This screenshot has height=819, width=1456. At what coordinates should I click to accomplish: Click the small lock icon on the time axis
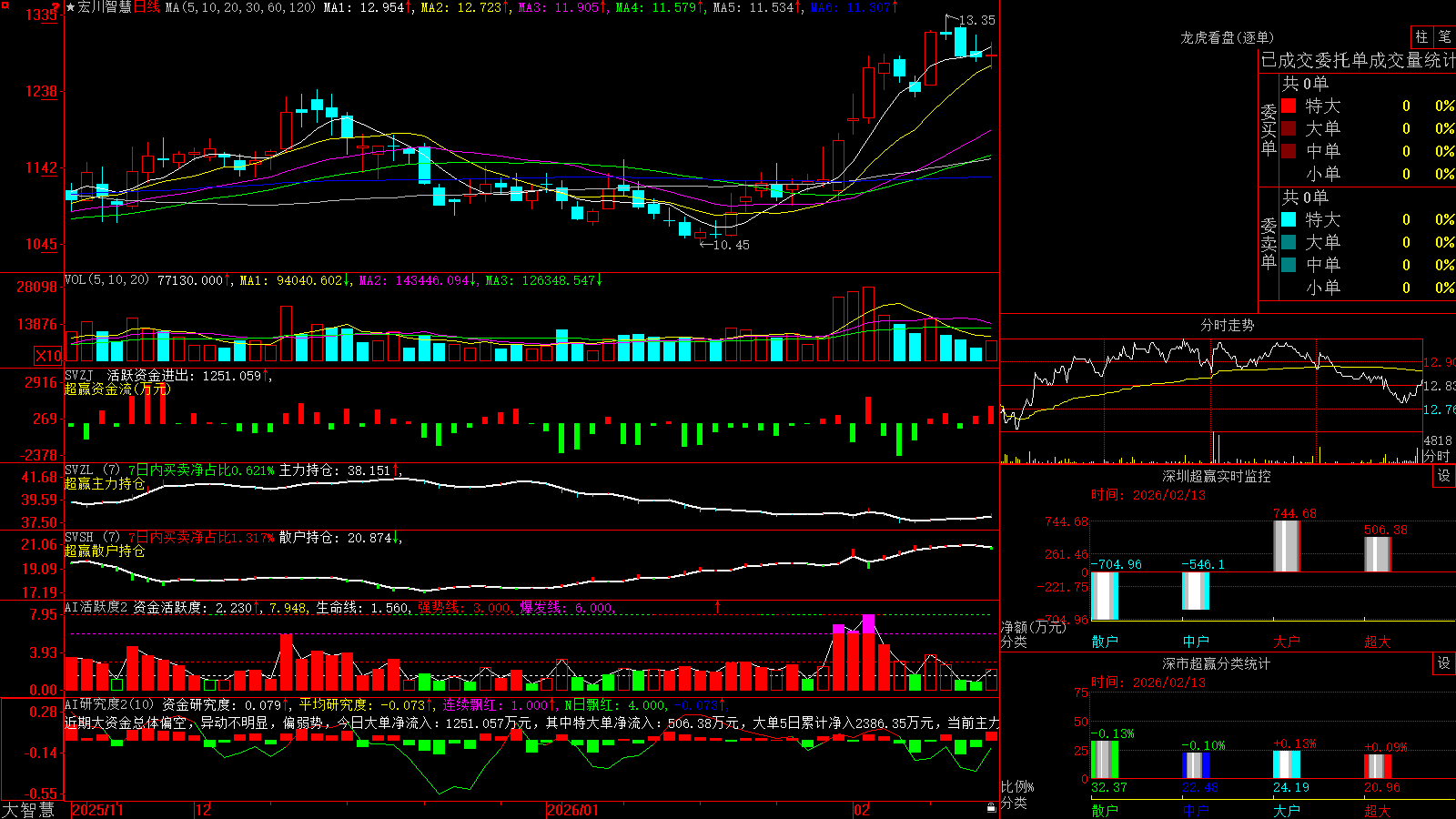[991, 808]
